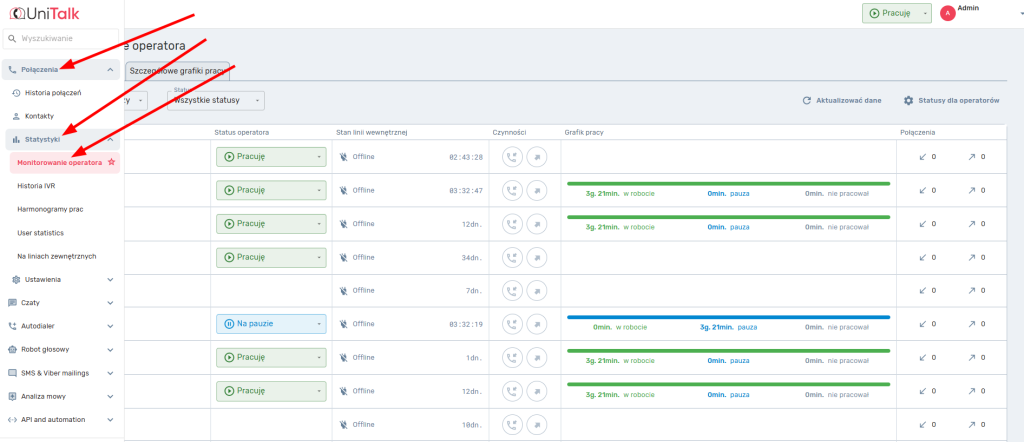The image size is (1024, 442).
Task: Click the blue pause work schedule bar
Action: (727, 317)
